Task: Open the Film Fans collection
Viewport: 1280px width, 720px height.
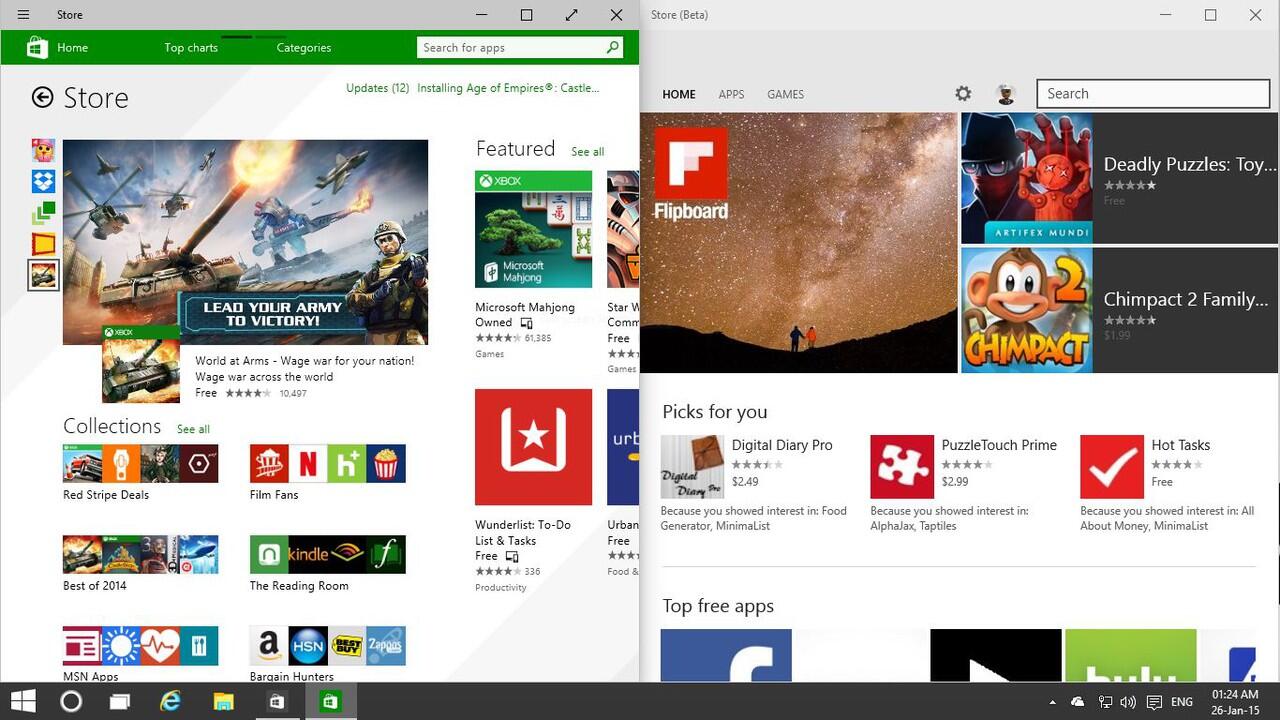Action: pos(328,473)
